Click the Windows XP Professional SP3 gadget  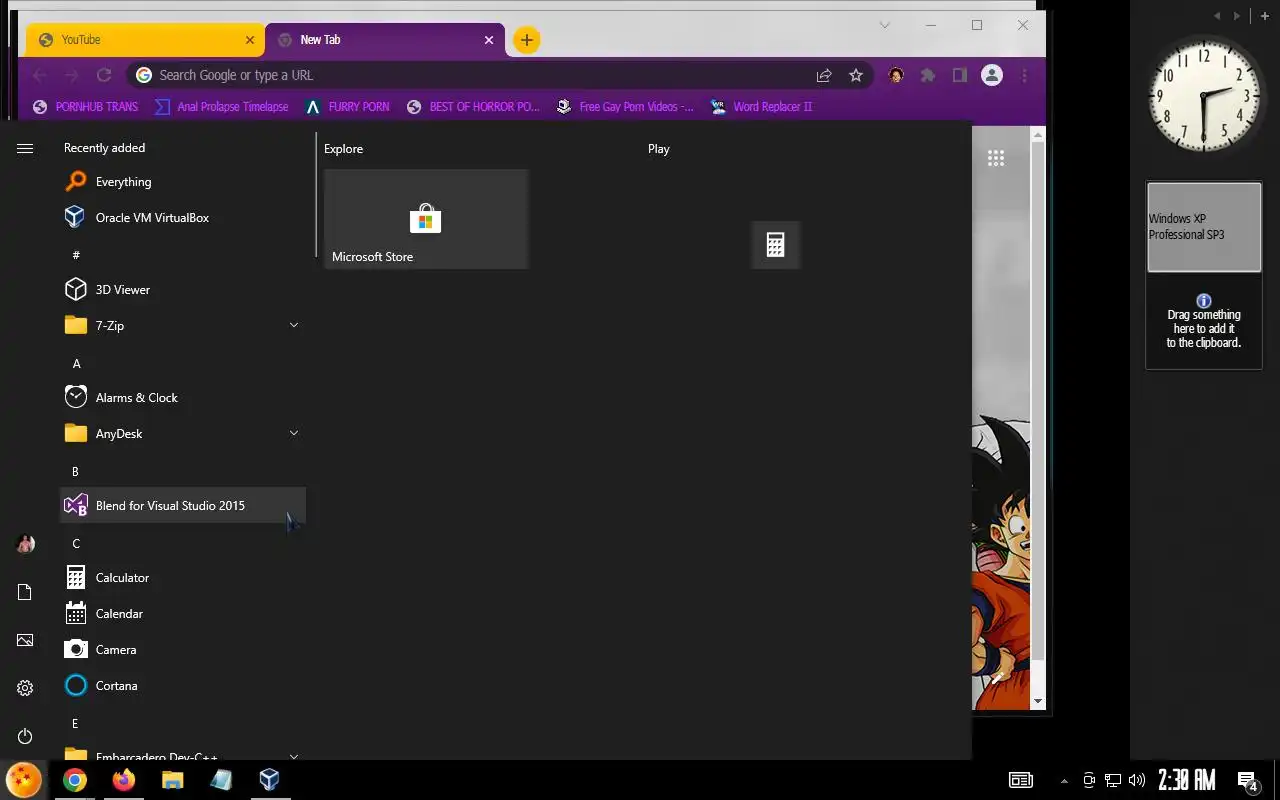[1204, 227]
